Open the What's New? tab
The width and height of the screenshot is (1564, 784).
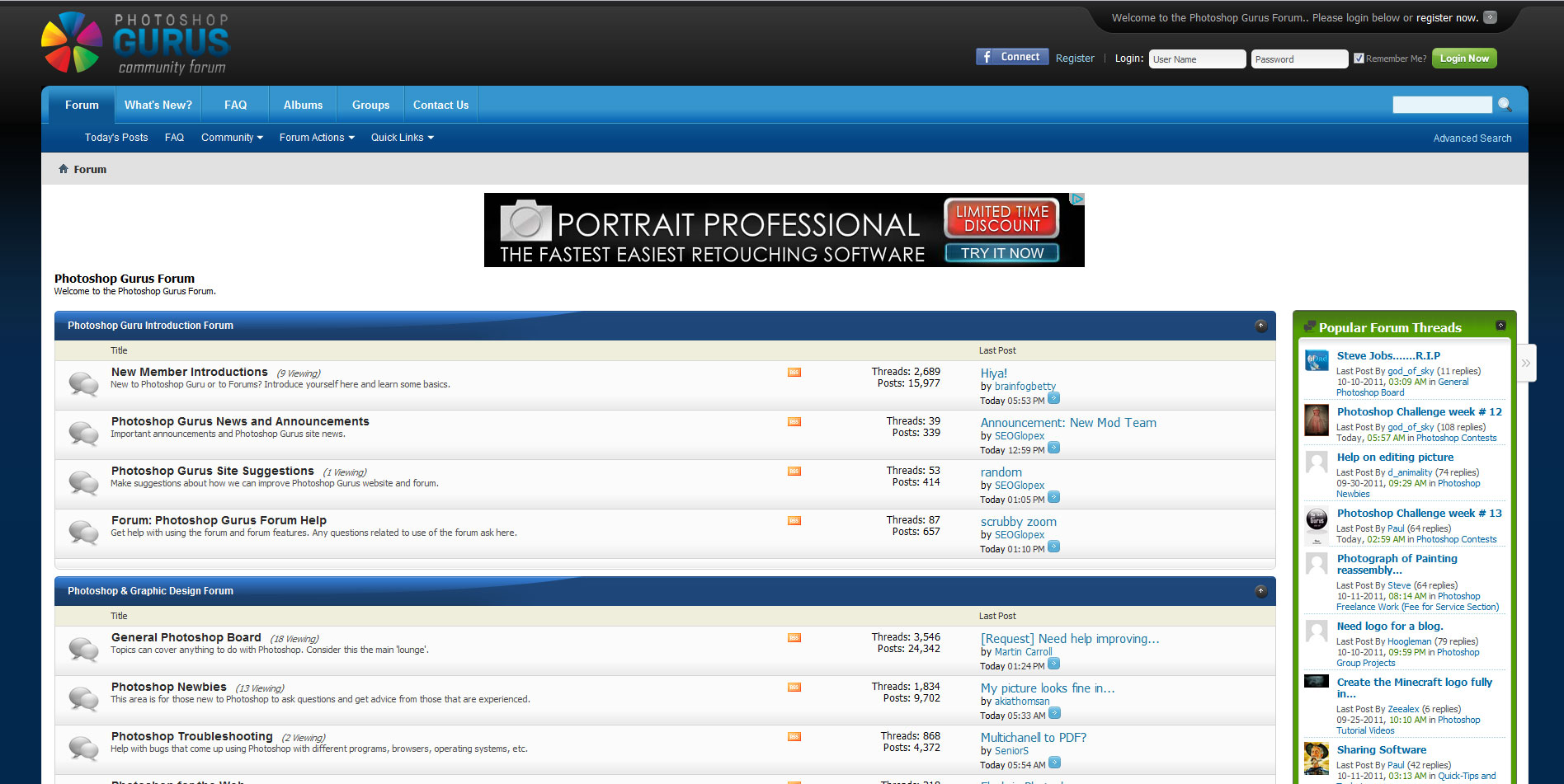click(158, 105)
